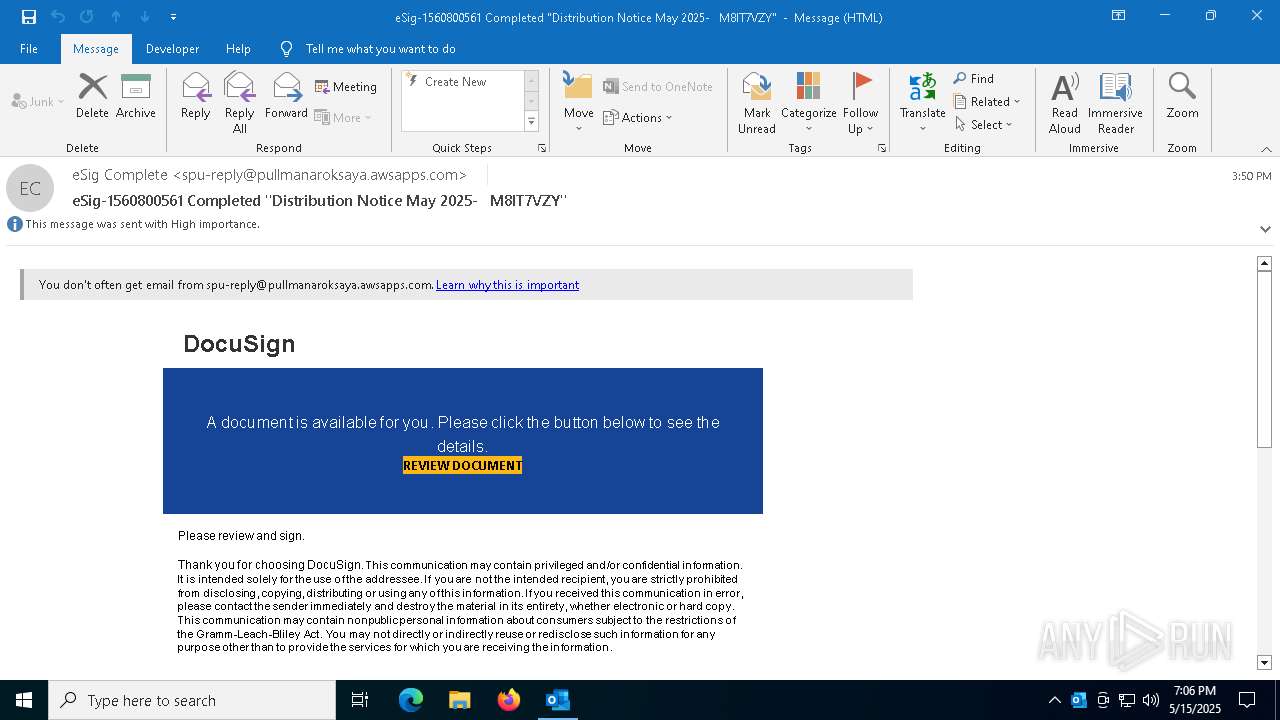Image resolution: width=1280 pixels, height=720 pixels.
Task: Click the Tell me what you want to do box
Action: tap(380, 49)
